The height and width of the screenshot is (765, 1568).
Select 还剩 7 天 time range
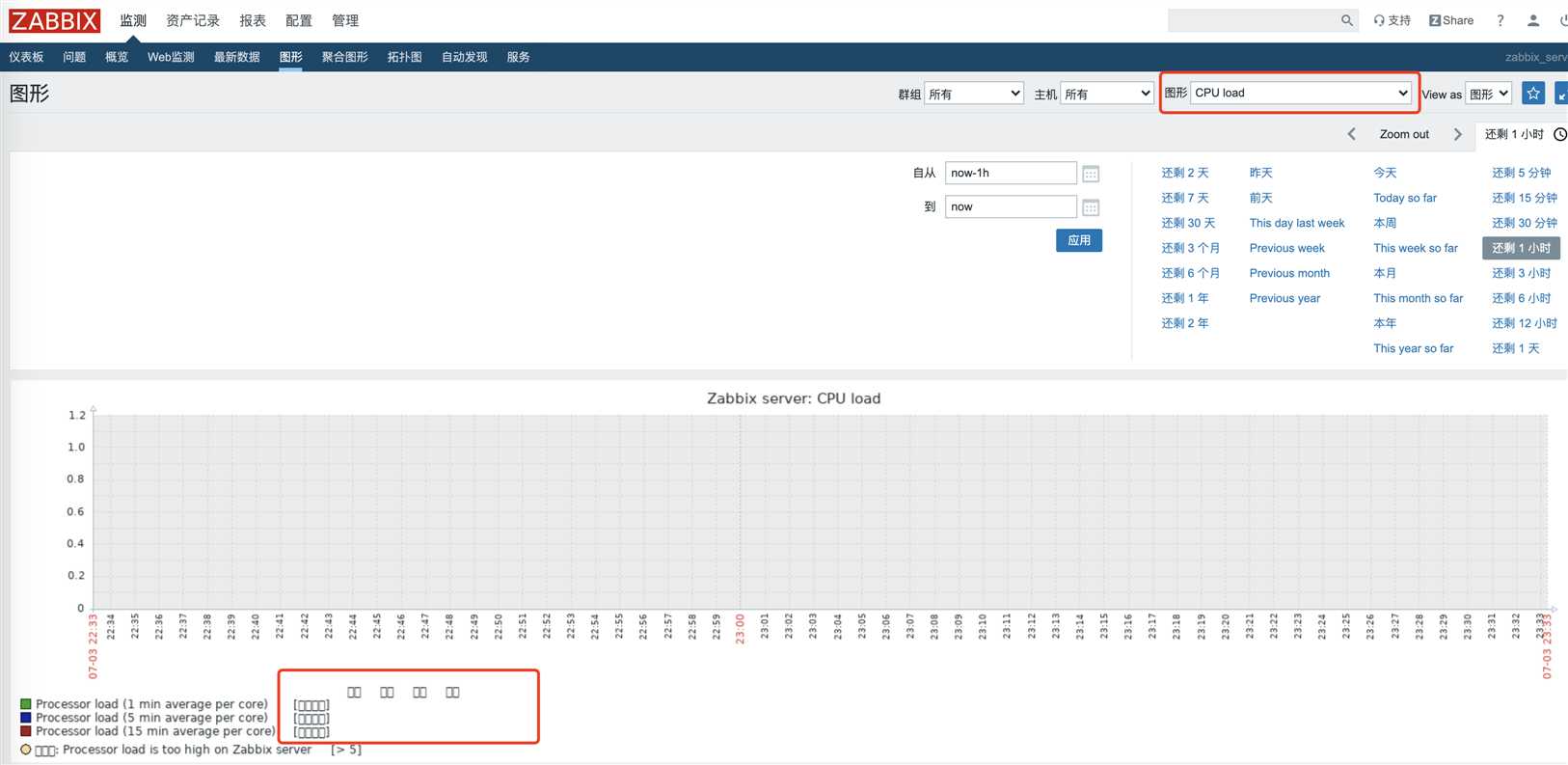tap(1185, 198)
